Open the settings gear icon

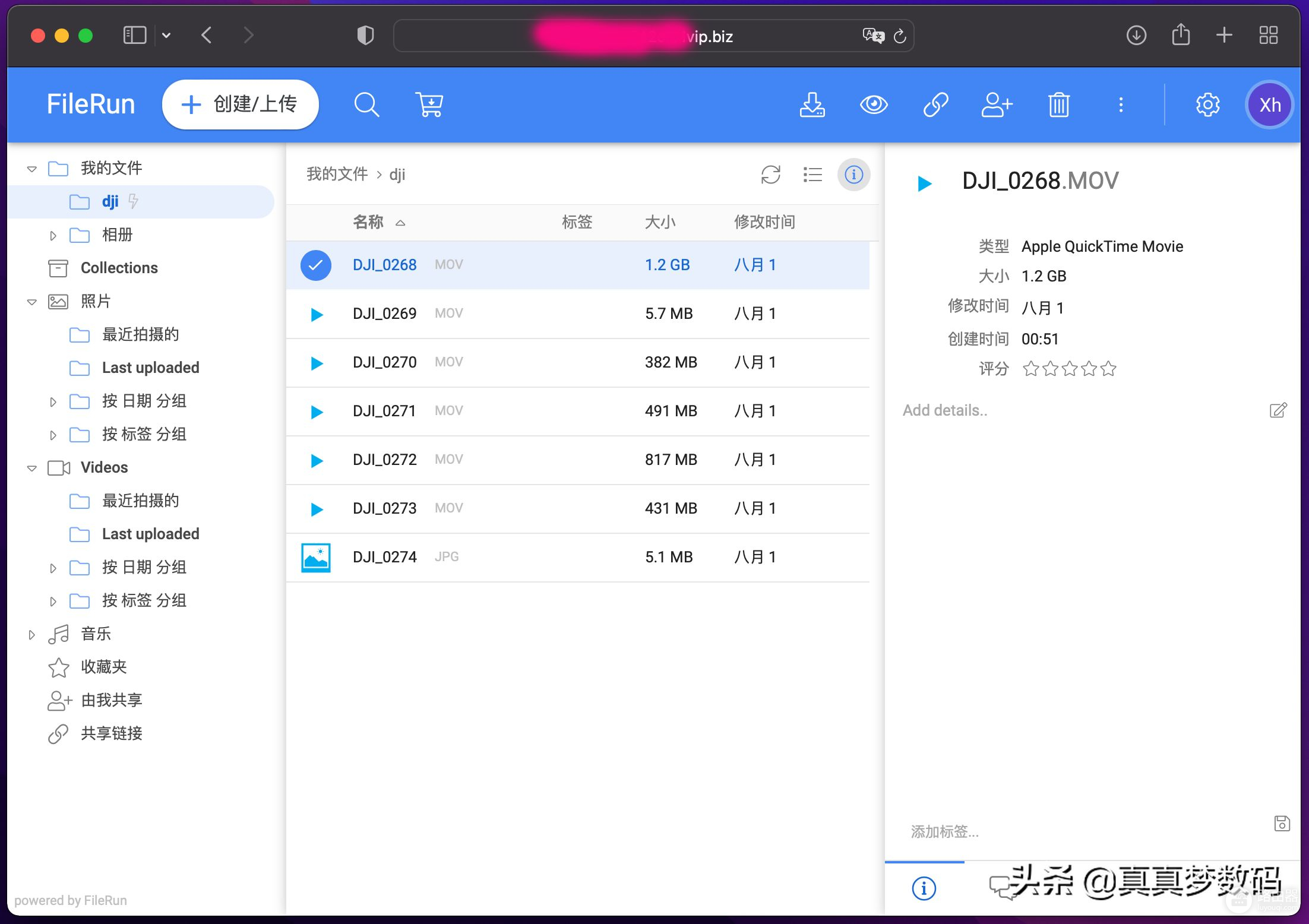coord(1207,105)
